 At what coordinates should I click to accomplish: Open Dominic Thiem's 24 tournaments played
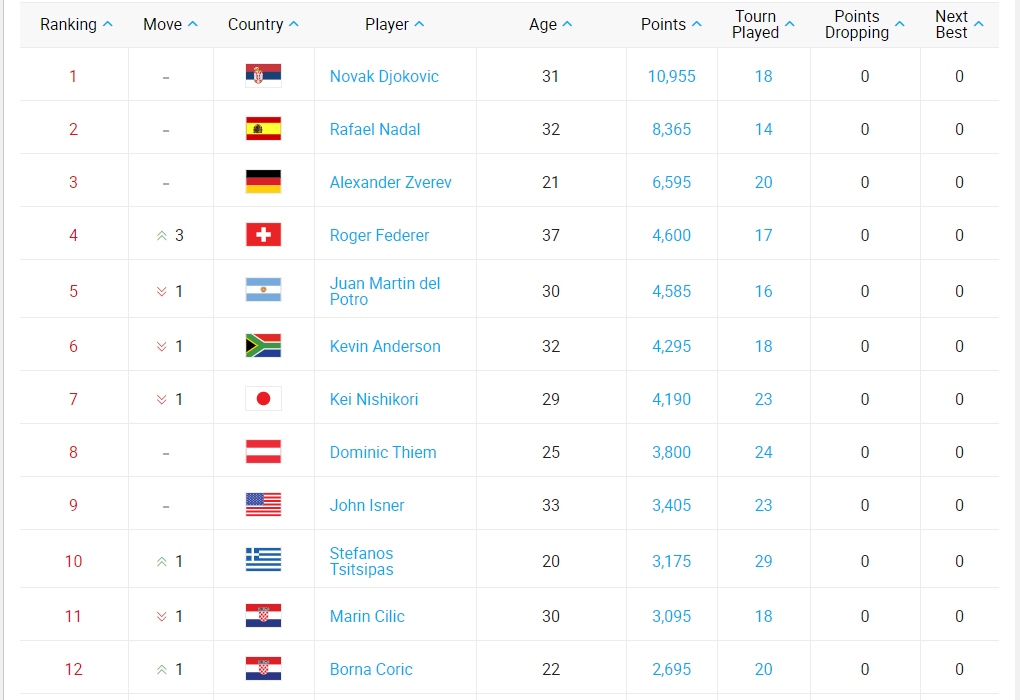coord(763,452)
